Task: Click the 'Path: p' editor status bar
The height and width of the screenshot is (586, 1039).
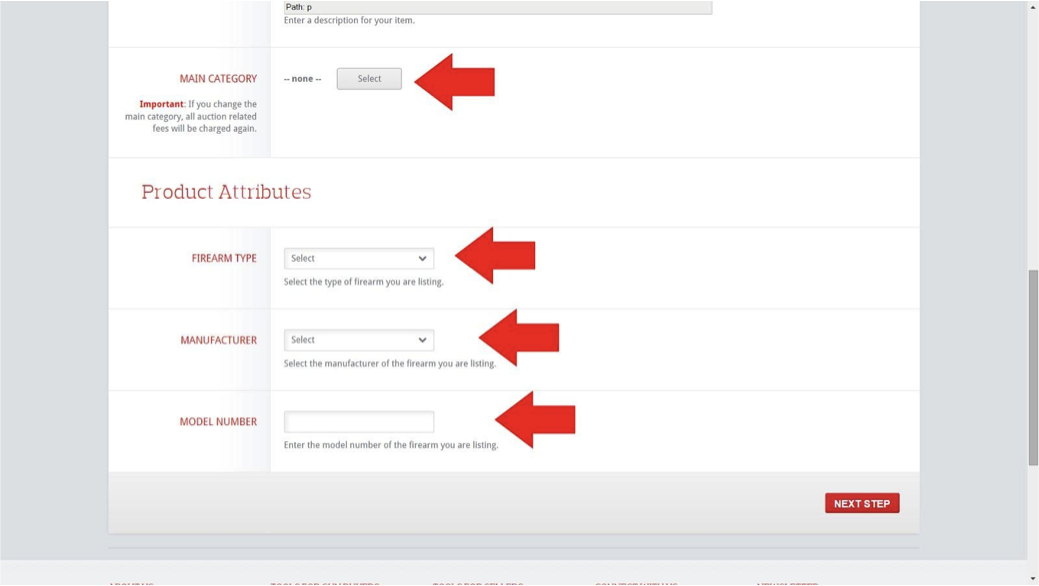Action: tap(497, 7)
